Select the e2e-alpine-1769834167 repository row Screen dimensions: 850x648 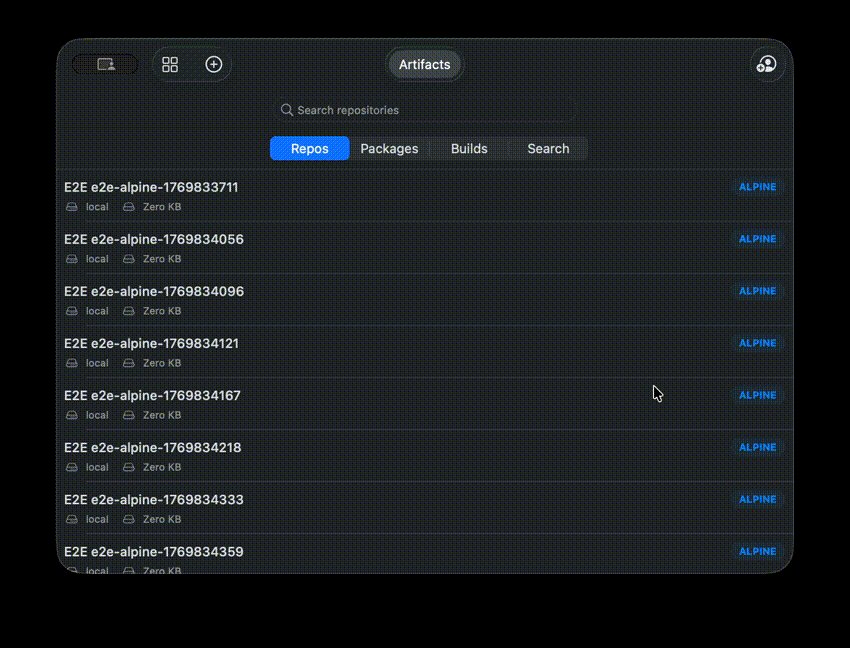point(152,395)
